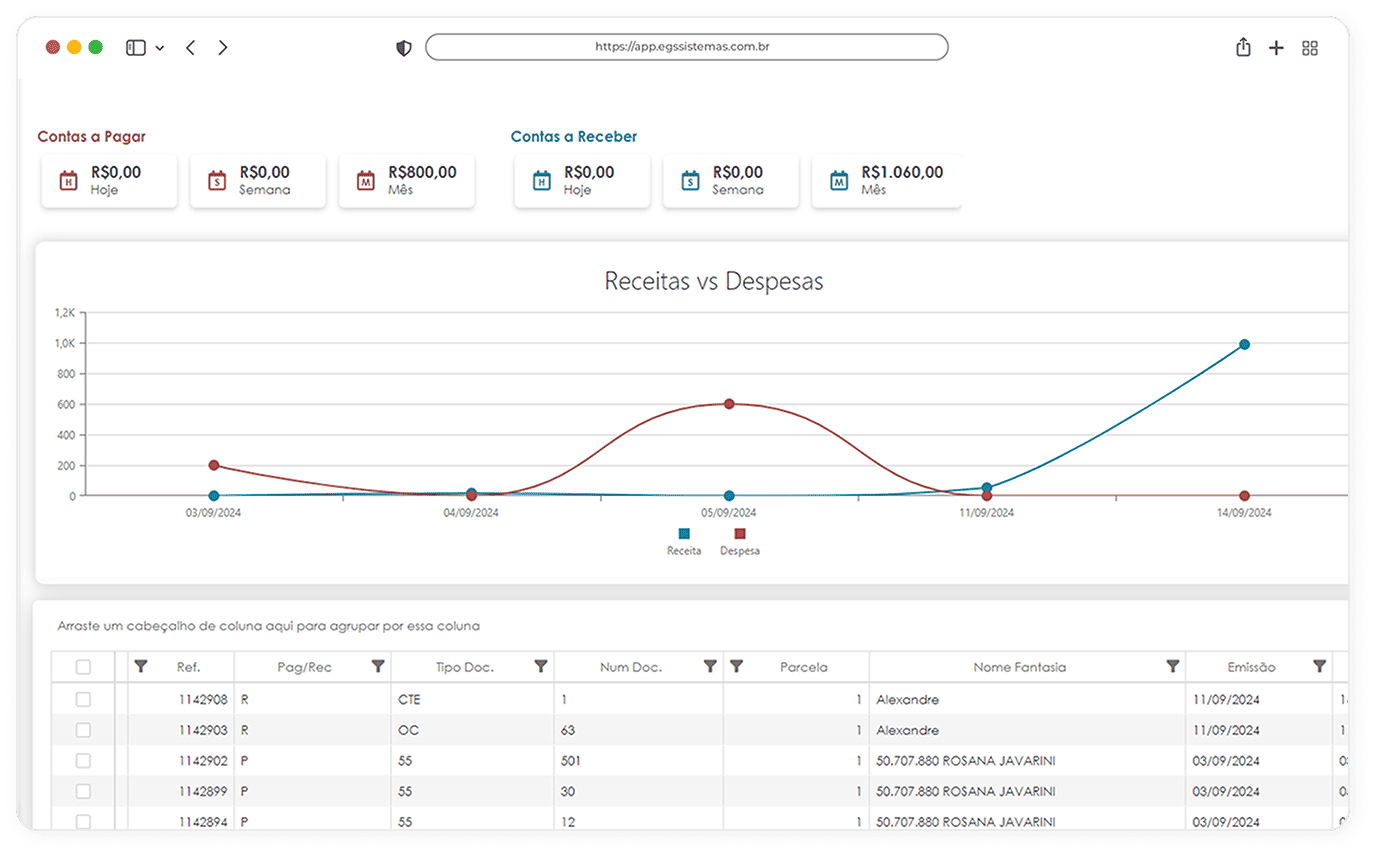Open a new tab with plus icon
Image resolution: width=1374 pixels, height=855 pixels.
point(1276,48)
